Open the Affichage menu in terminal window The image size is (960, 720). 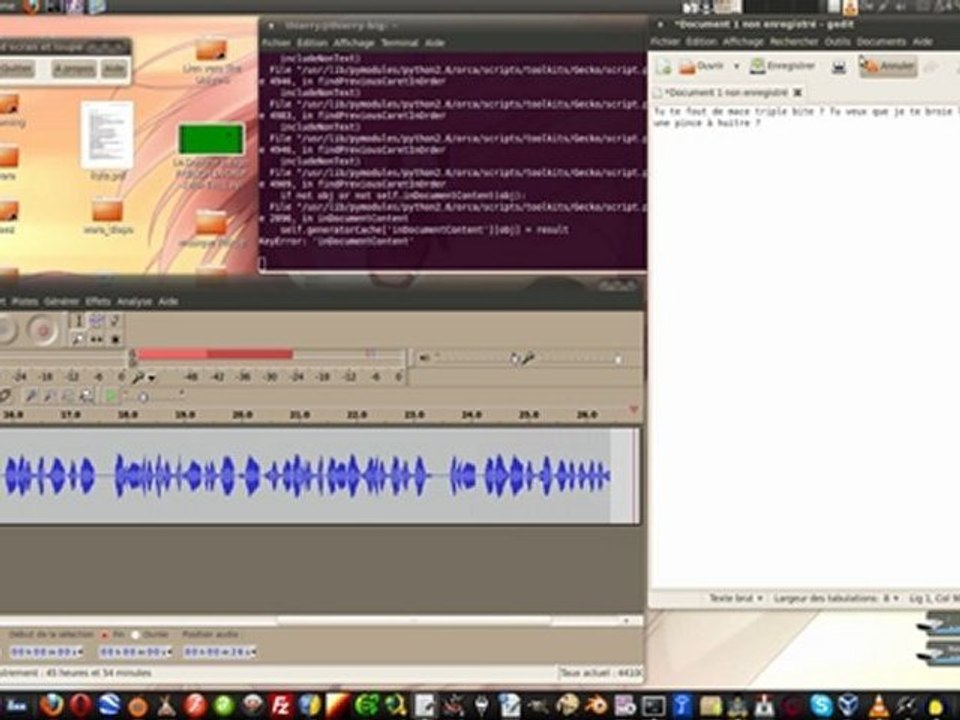point(353,43)
